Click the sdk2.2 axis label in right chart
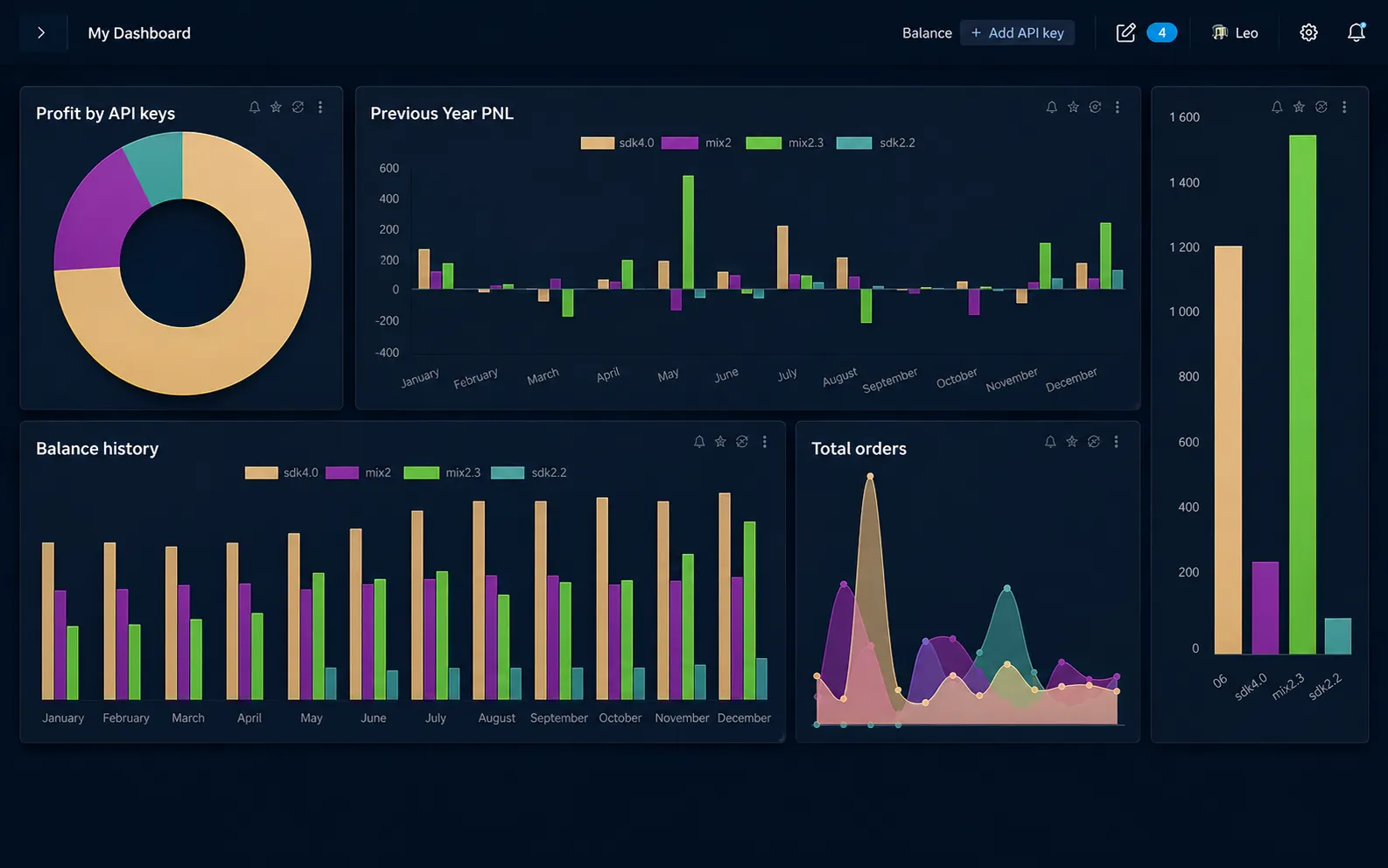This screenshot has width=1388, height=868. (1325, 687)
